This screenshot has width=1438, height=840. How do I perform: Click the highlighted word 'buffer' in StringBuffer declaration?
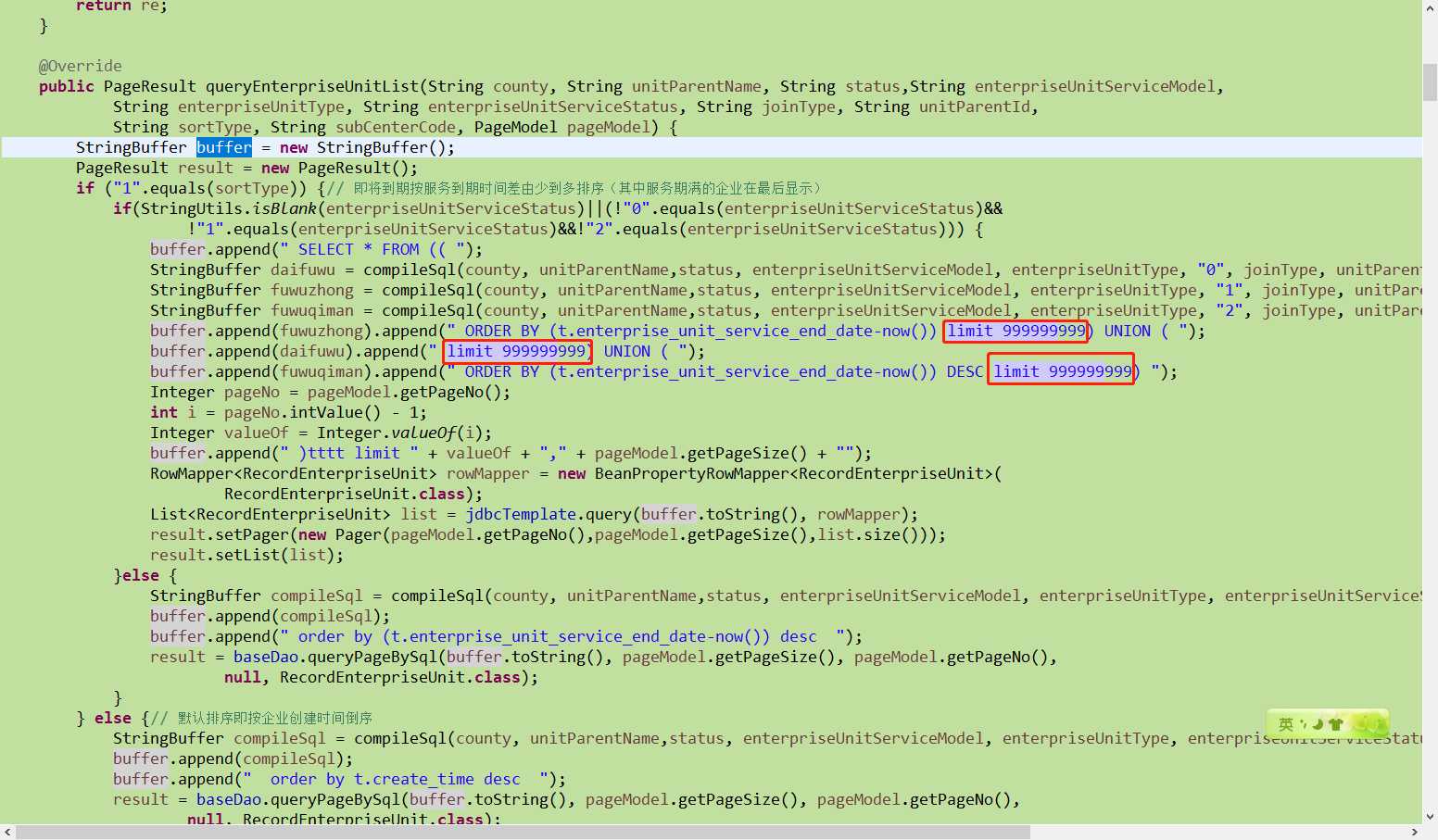click(223, 147)
